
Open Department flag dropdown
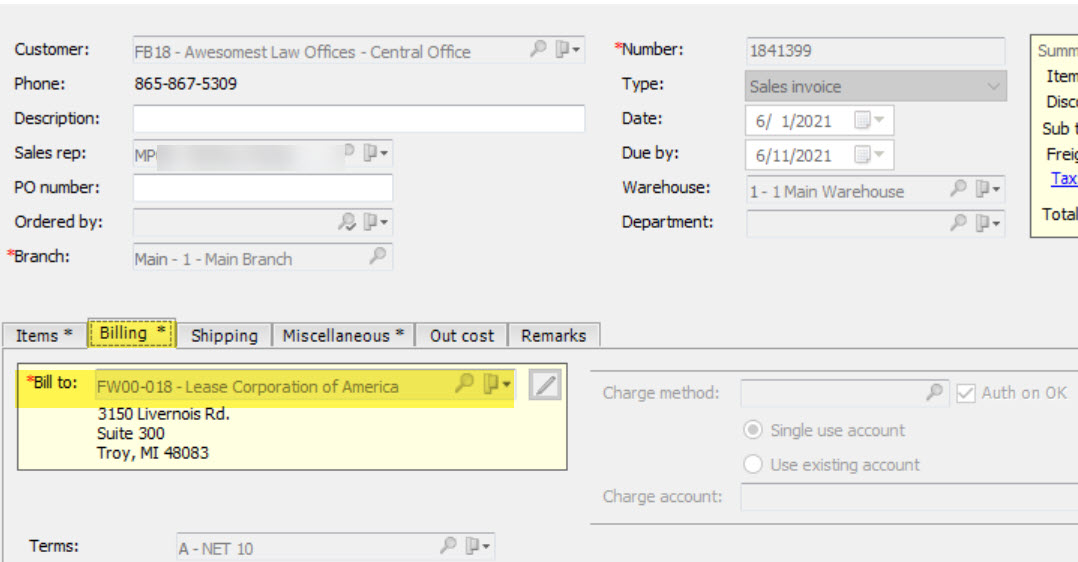(x=988, y=223)
